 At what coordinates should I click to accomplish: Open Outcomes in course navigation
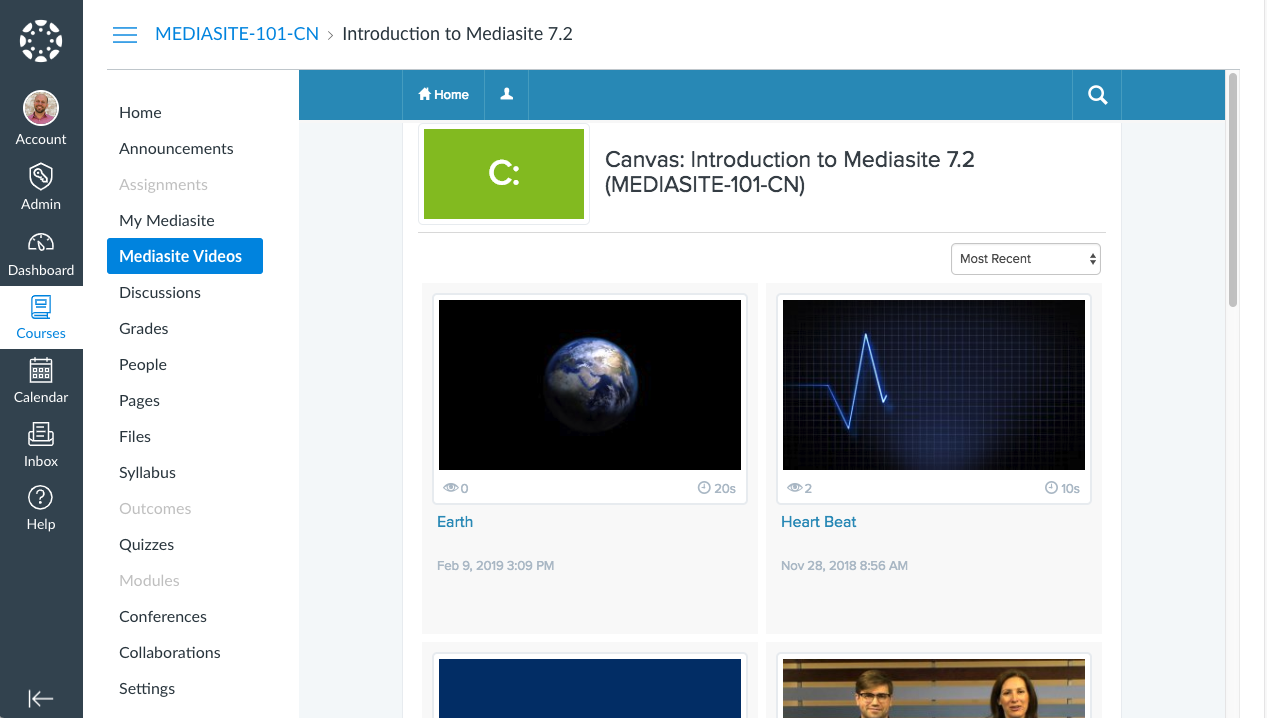[155, 509]
